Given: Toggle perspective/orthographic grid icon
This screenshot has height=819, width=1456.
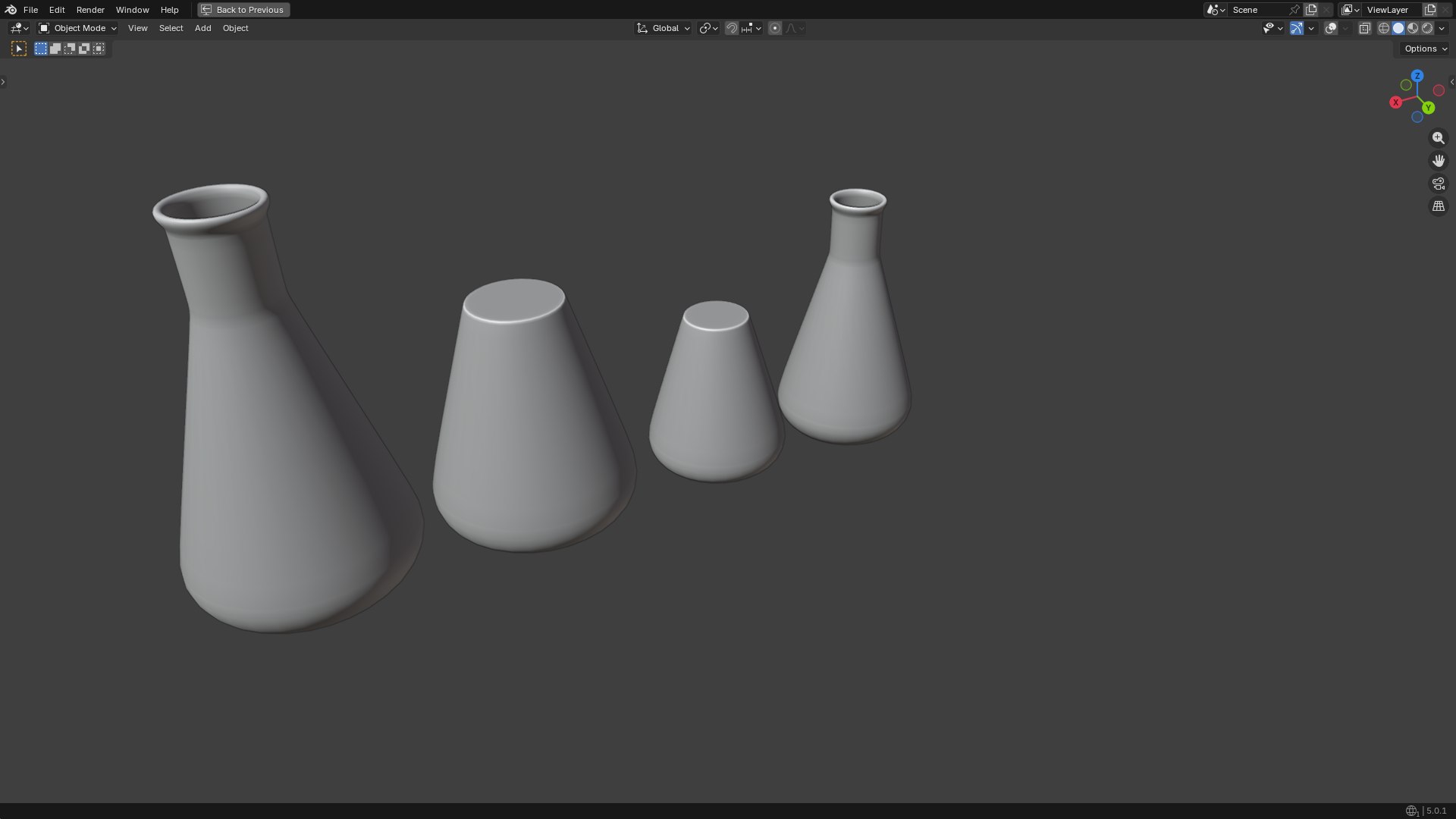Looking at the screenshot, I should point(1438,206).
